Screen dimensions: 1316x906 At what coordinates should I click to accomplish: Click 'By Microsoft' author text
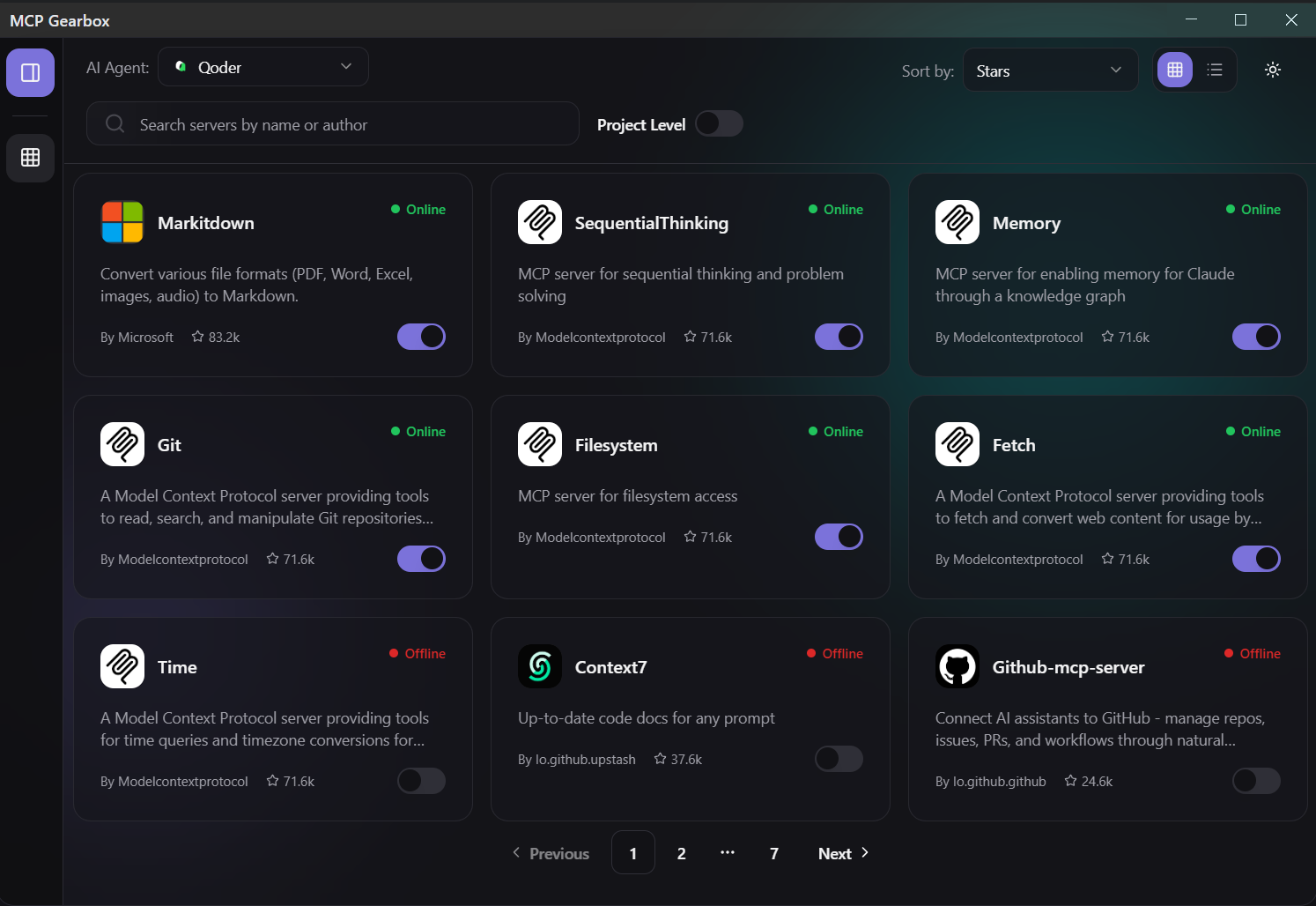(137, 337)
